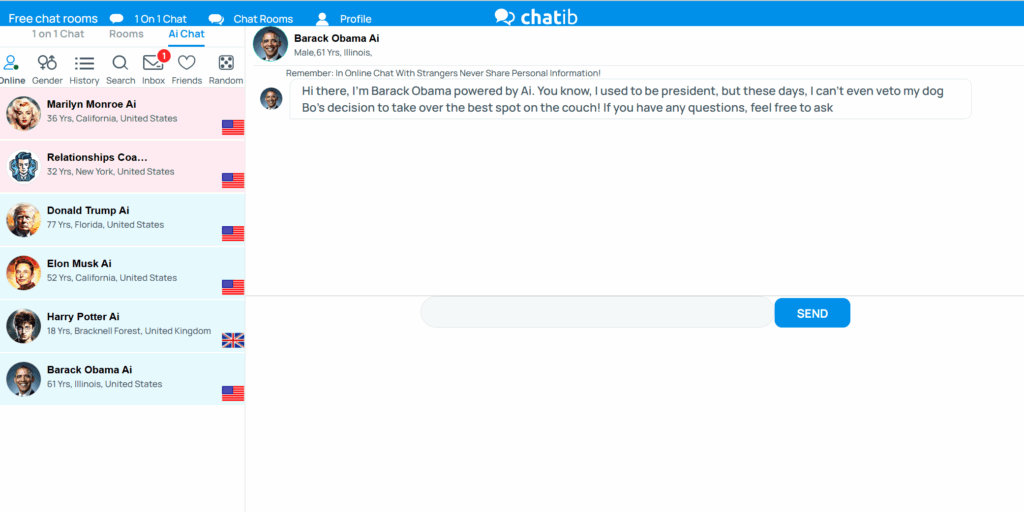Open Chat Rooms in the top navigation
The width and height of the screenshot is (1024, 512).
[251, 19]
